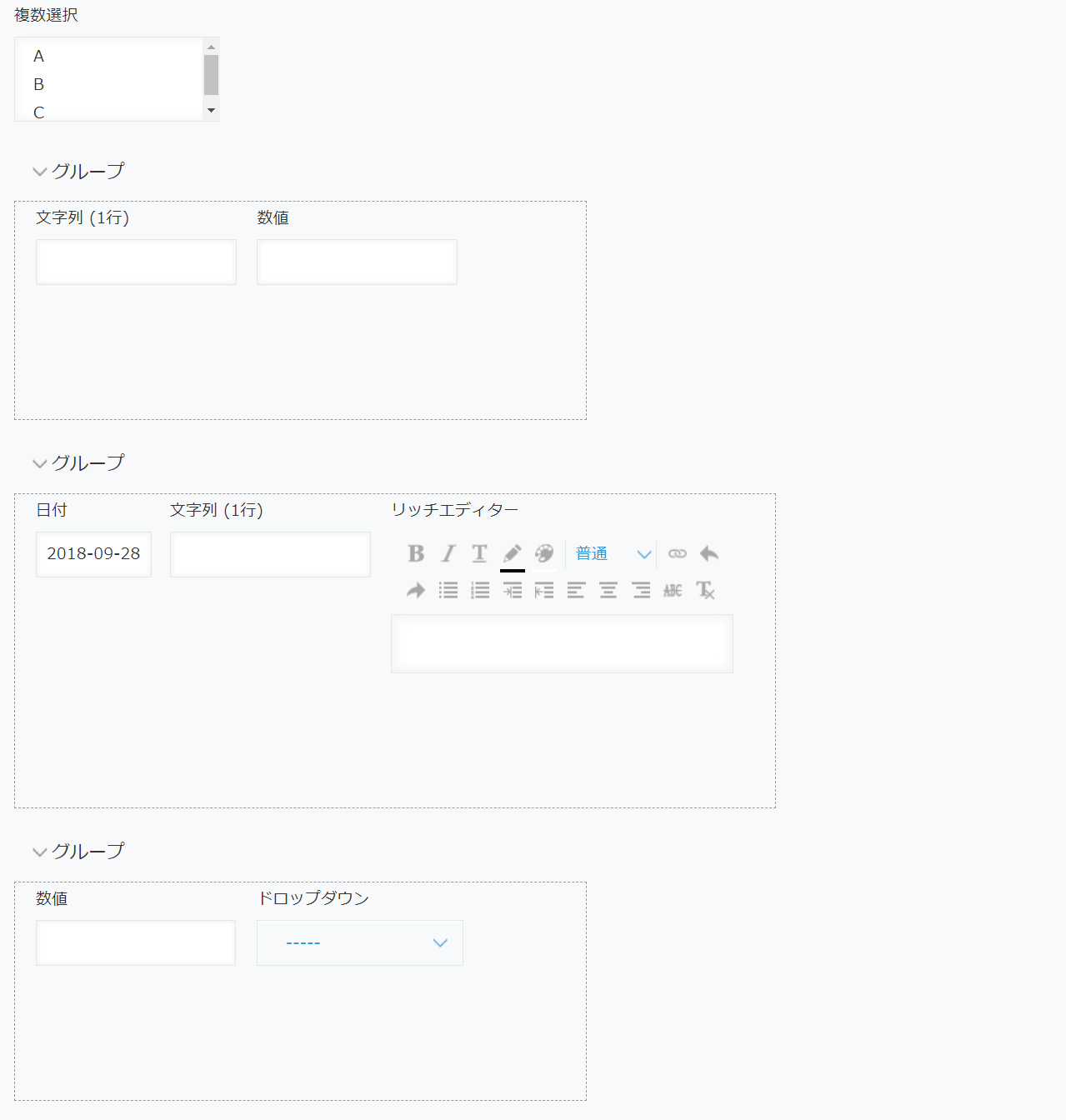Select option C in 複数選択 list
Screen dimensions: 1066x1120
click(x=109, y=112)
